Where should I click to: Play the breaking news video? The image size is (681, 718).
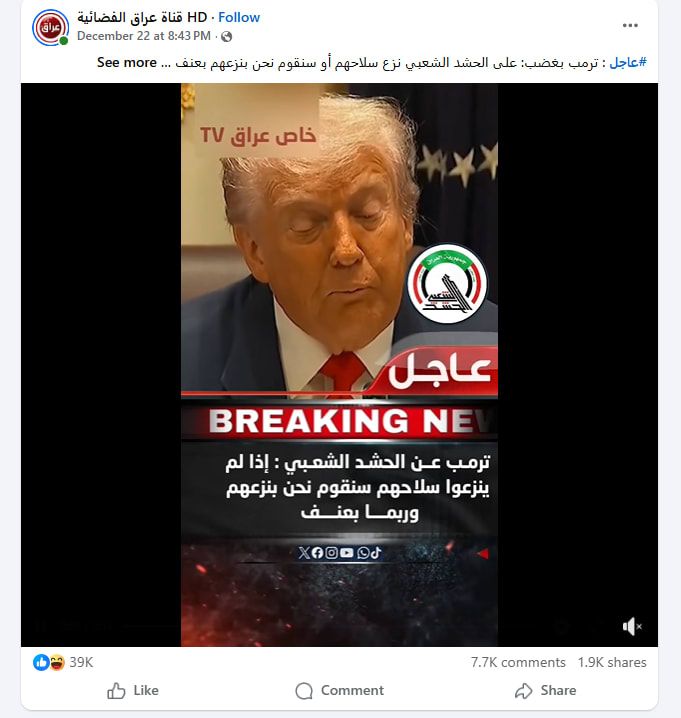[339, 364]
